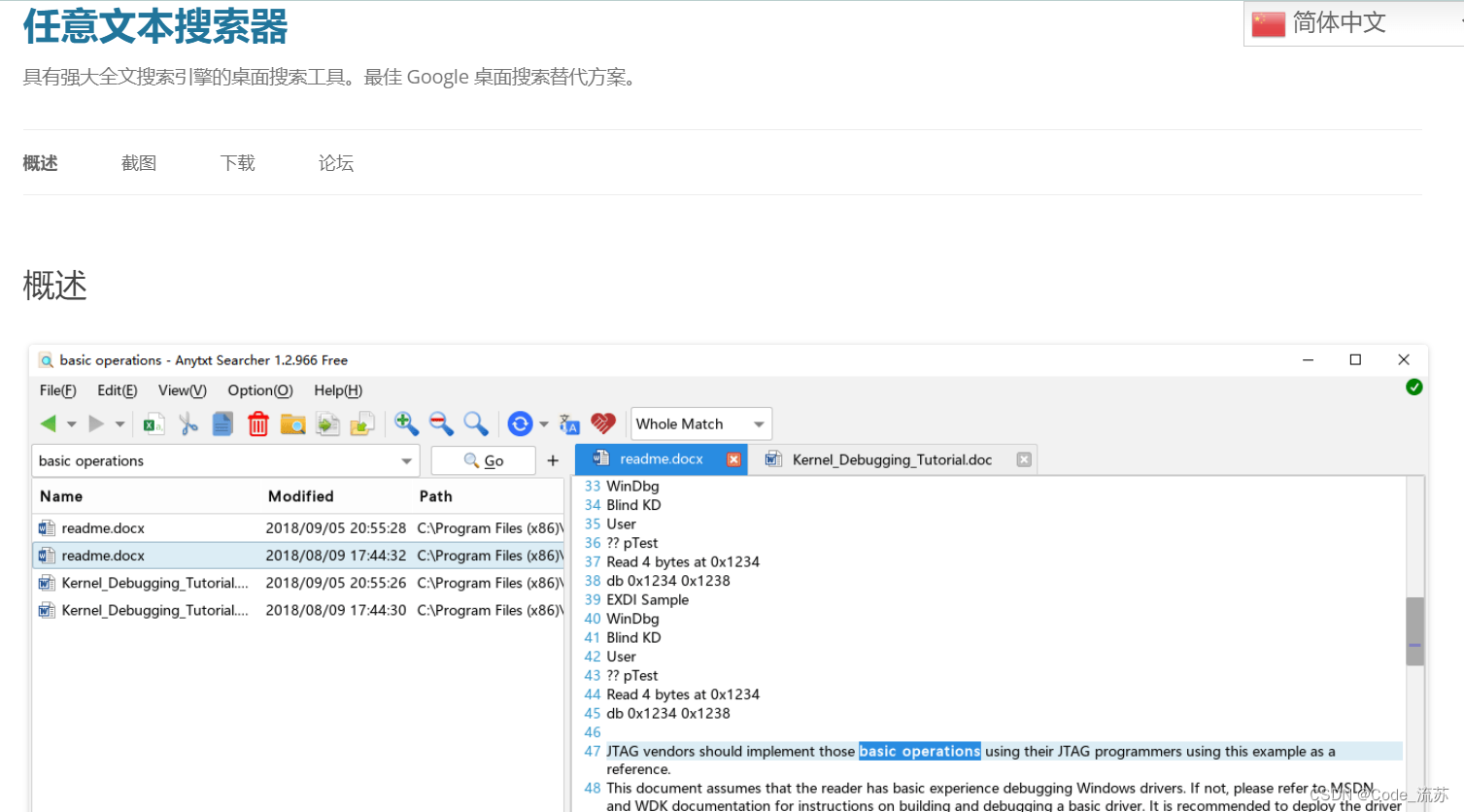Click the China flag language icon
The image size is (1464, 812).
(1269, 23)
